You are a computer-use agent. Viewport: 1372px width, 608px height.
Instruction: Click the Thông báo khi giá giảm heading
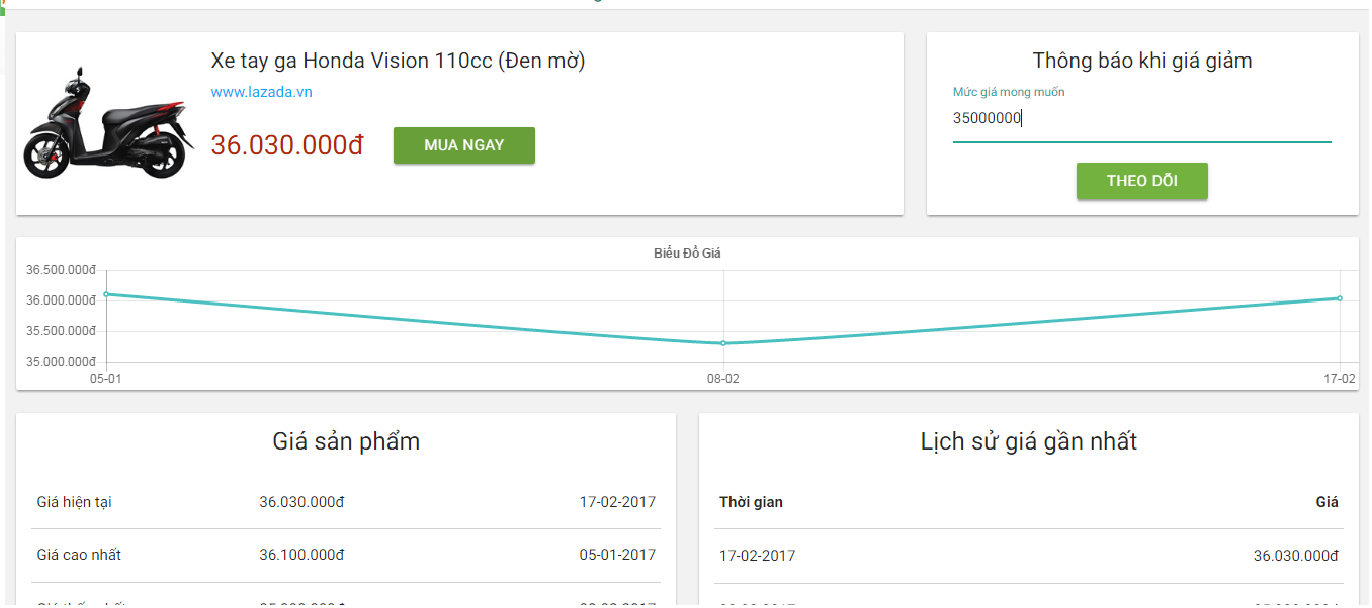pyautogui.click(x=1142, y=61)
